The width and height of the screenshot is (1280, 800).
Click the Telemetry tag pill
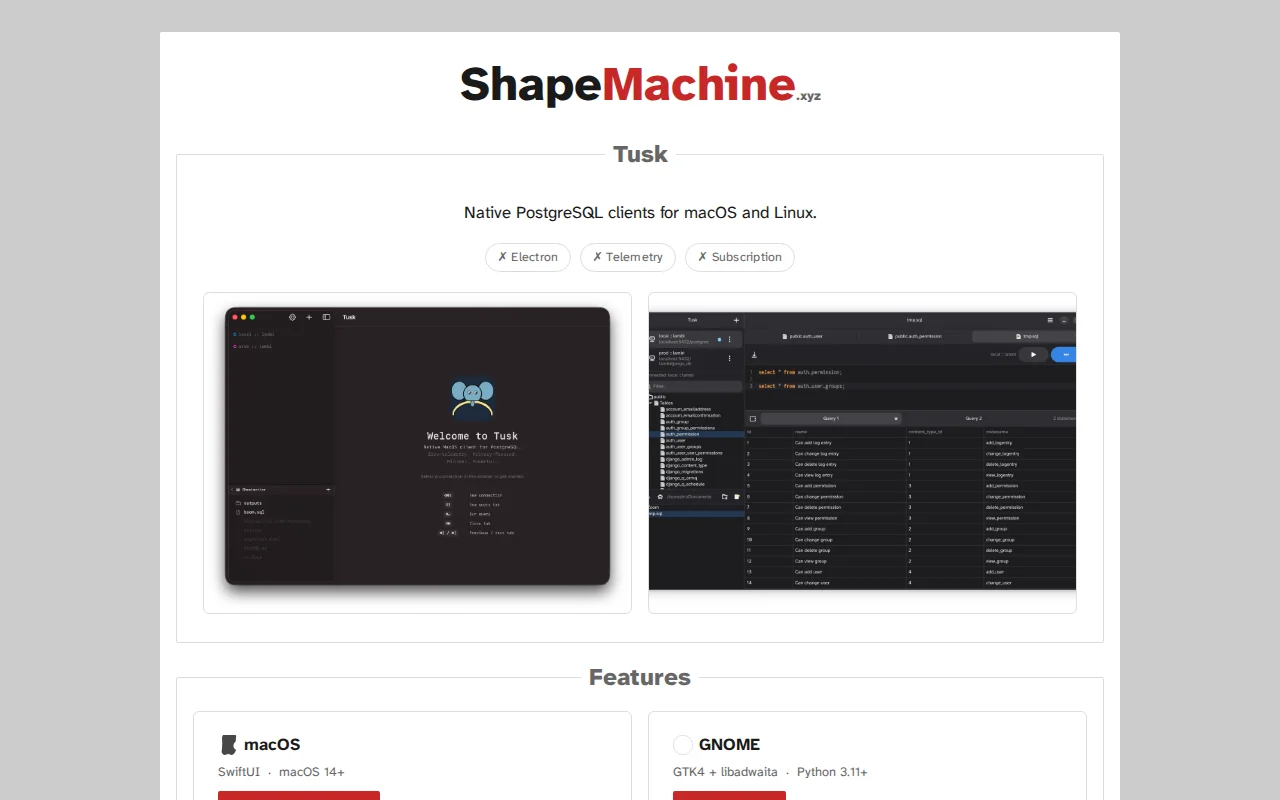coord(628,257)
